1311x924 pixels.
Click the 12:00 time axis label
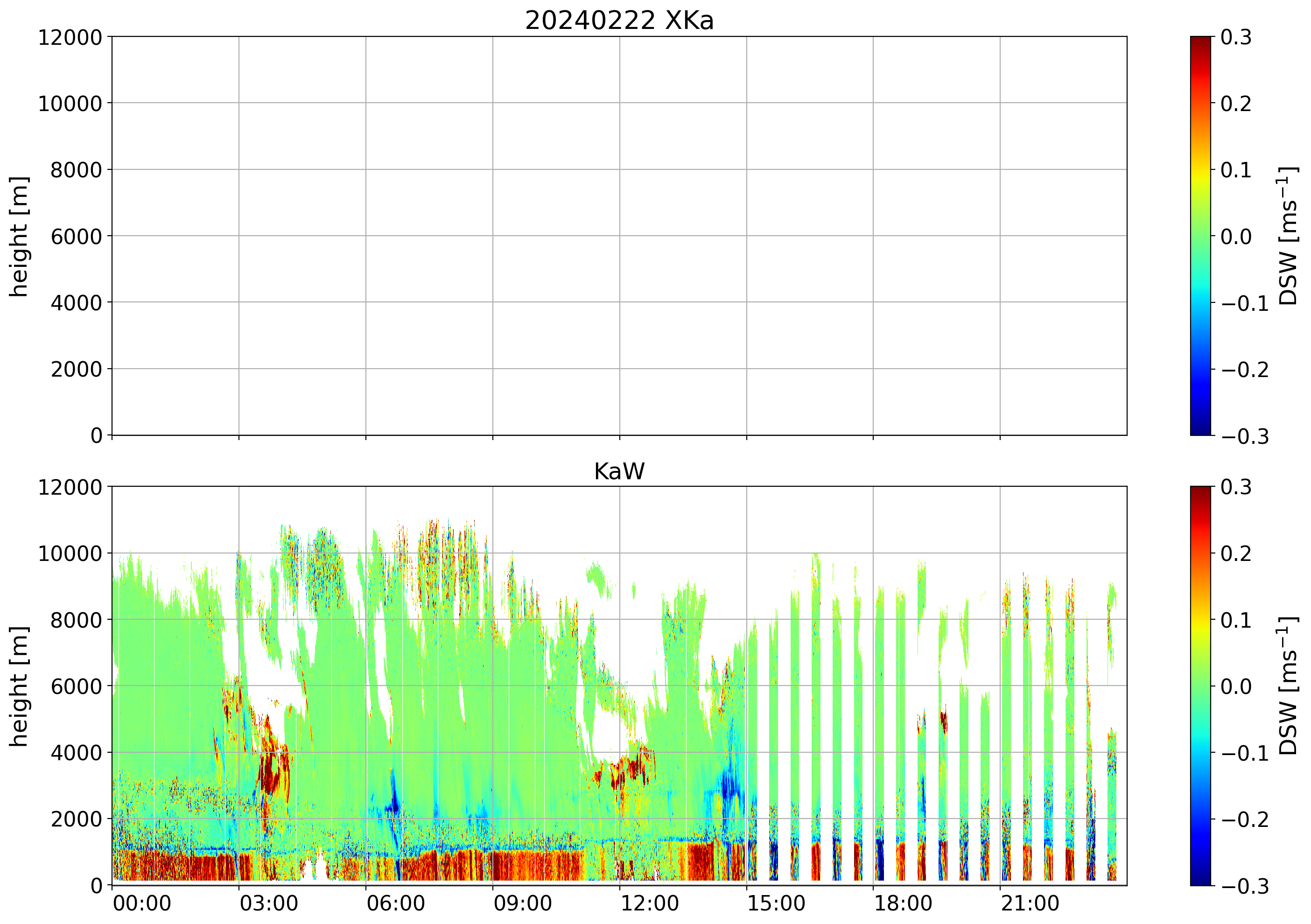(649, 904)
